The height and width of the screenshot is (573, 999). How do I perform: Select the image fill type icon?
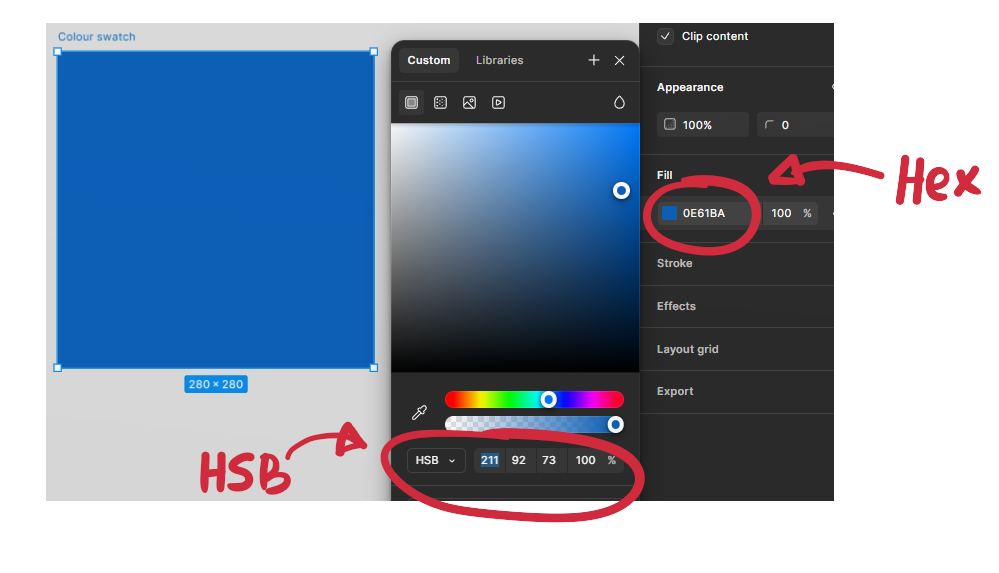tap(470, 103)
